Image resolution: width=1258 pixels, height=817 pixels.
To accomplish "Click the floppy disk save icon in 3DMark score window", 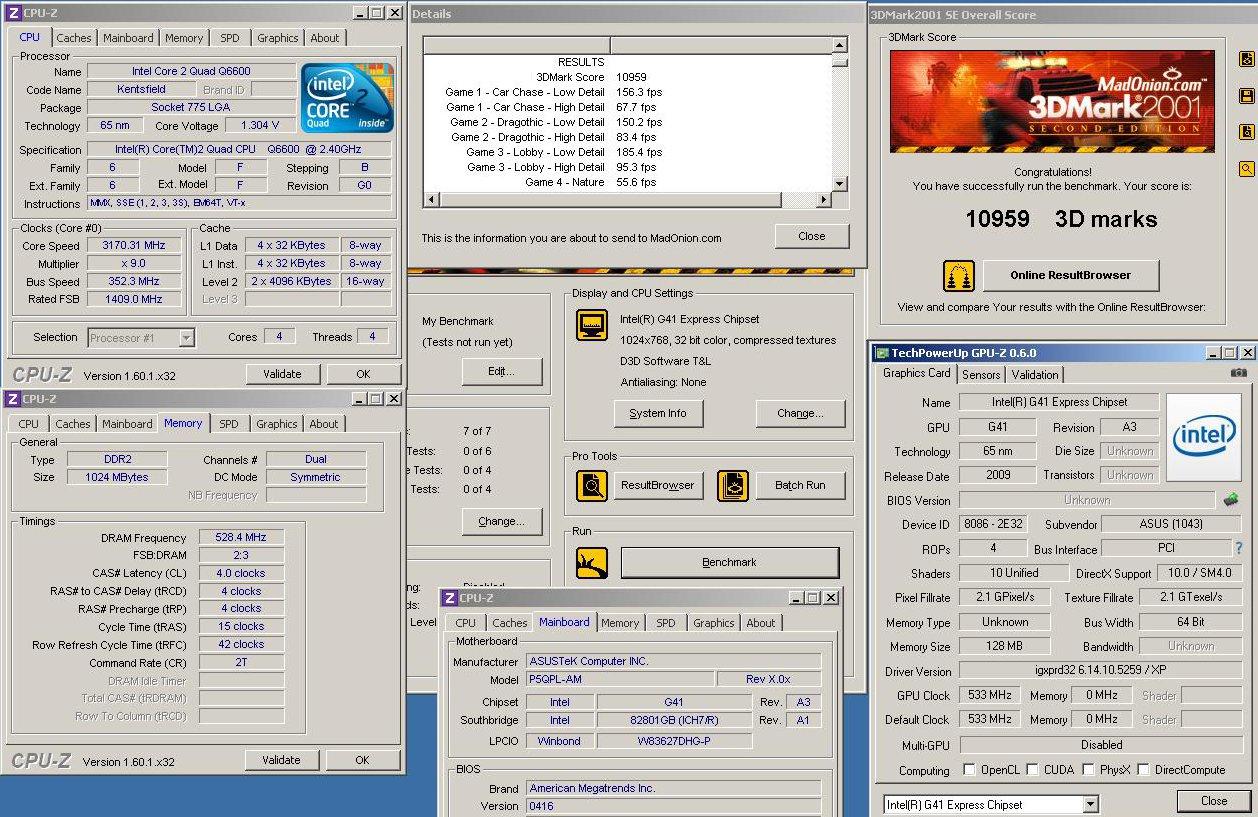I will coord(1246,96).
